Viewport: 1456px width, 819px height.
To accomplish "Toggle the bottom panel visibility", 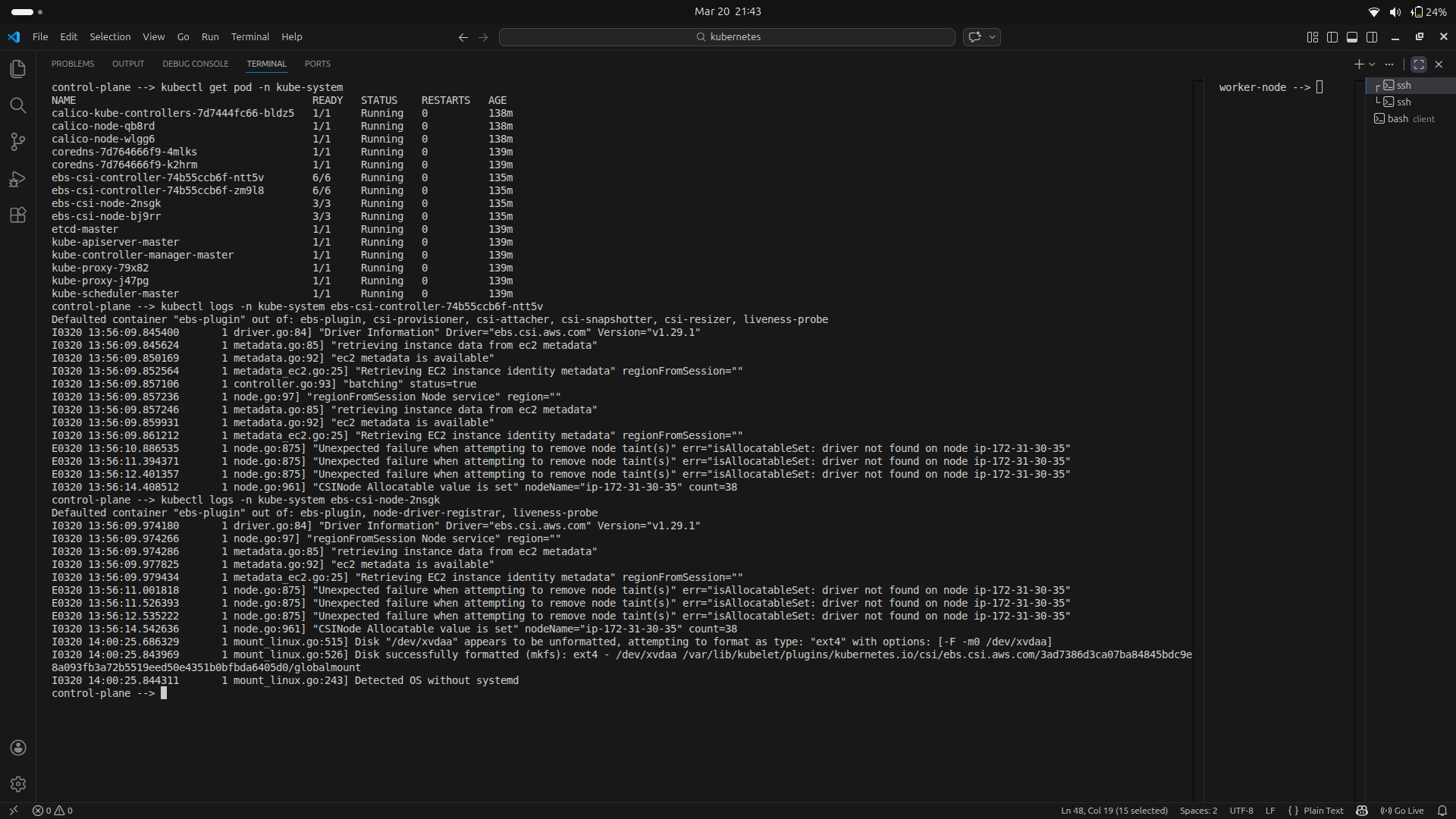I will [1352, 37].
